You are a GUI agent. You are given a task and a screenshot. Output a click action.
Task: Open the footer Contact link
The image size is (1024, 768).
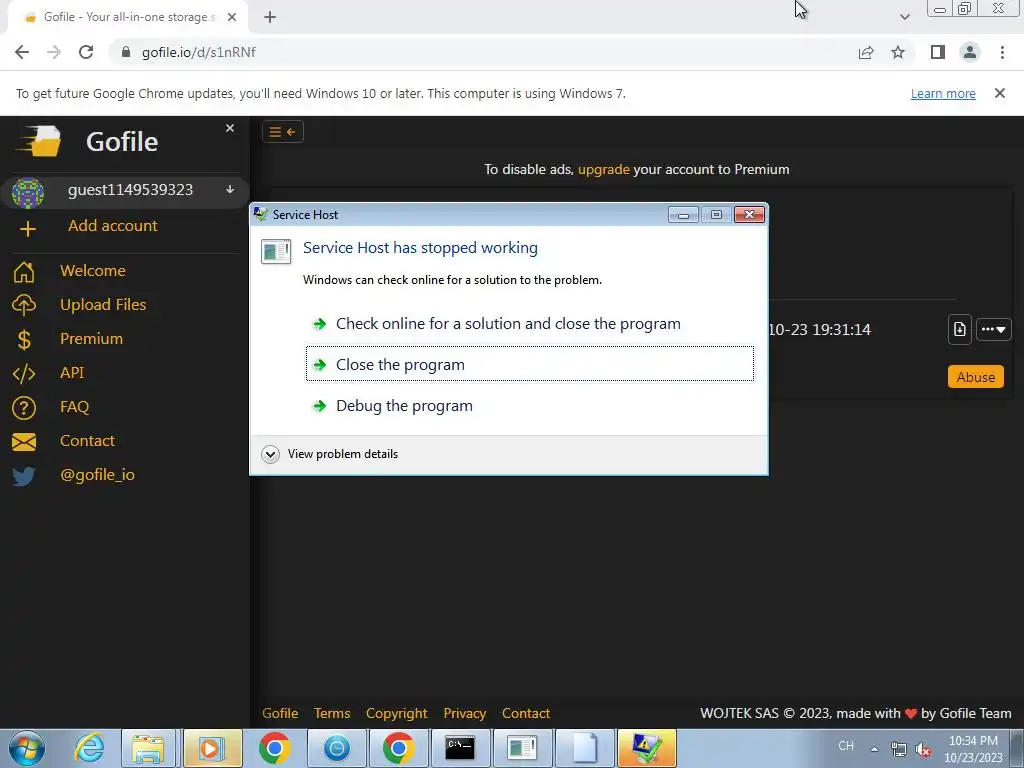[x=526, y=713]
